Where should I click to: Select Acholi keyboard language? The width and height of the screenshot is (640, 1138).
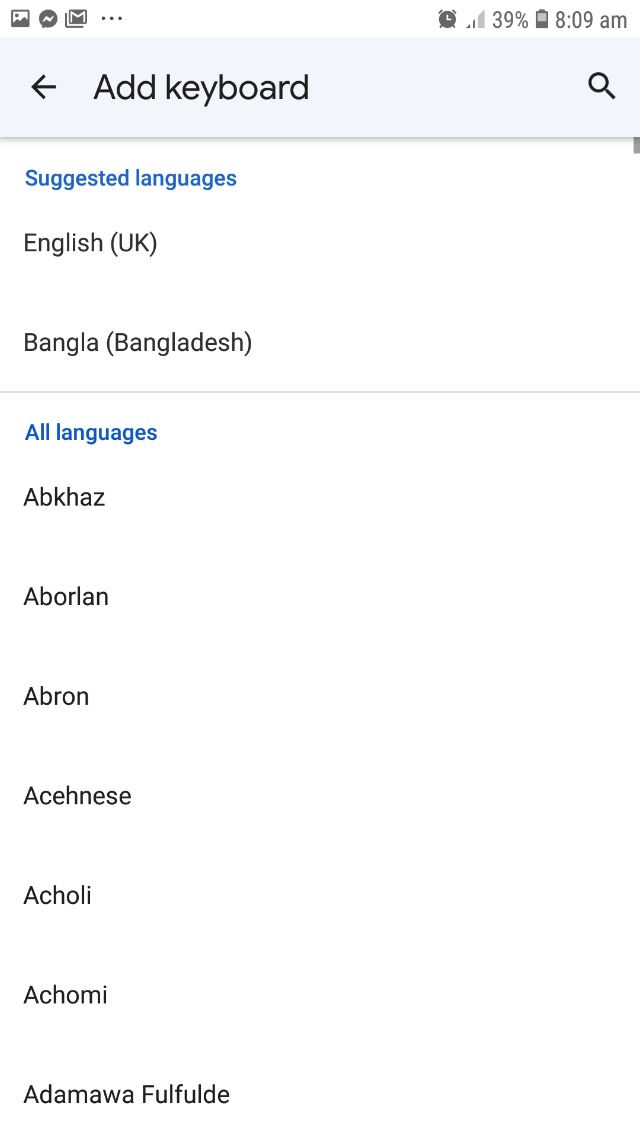(58, 895)
